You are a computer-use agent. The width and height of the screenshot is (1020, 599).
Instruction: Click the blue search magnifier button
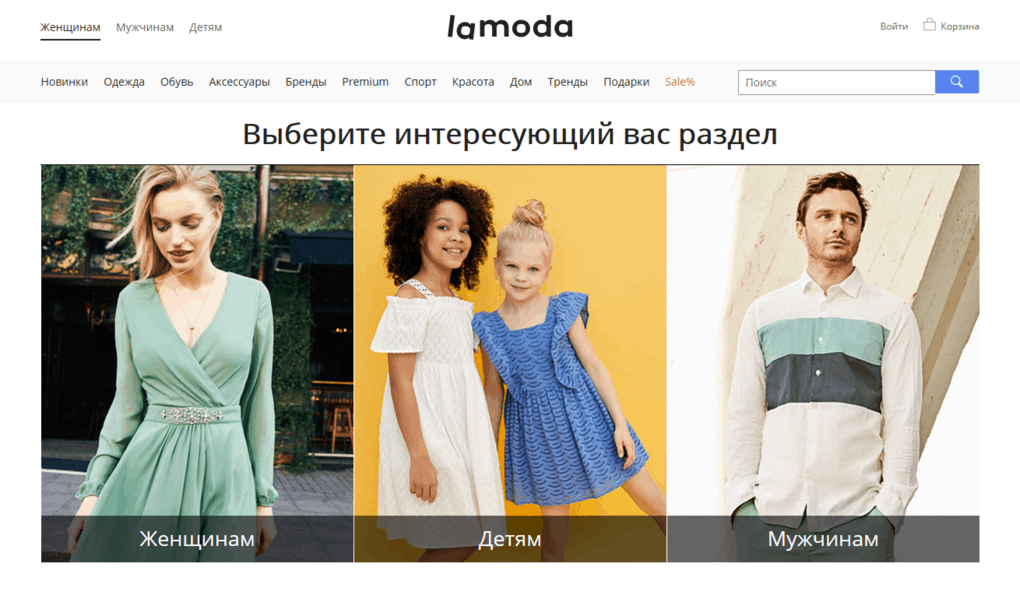956,82
